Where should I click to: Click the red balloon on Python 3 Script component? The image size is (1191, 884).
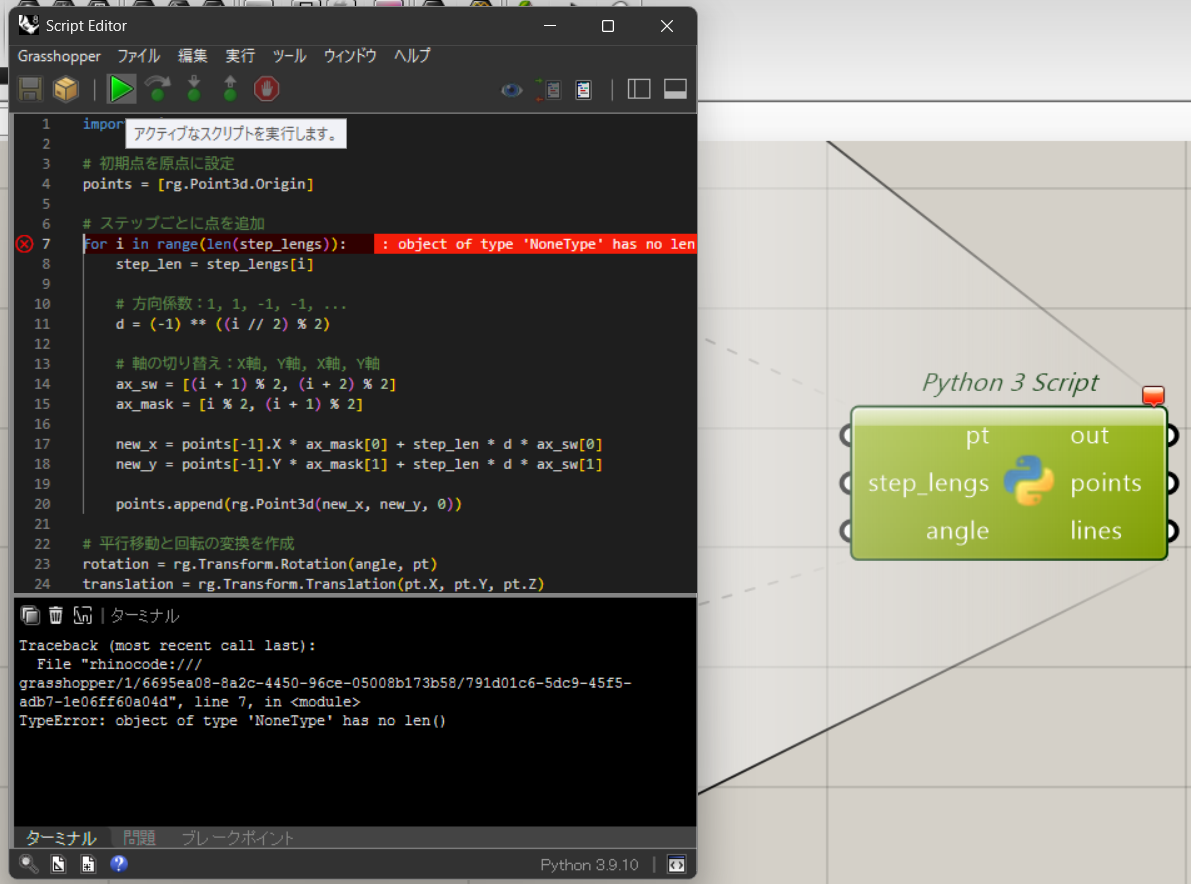point(1153,396)
